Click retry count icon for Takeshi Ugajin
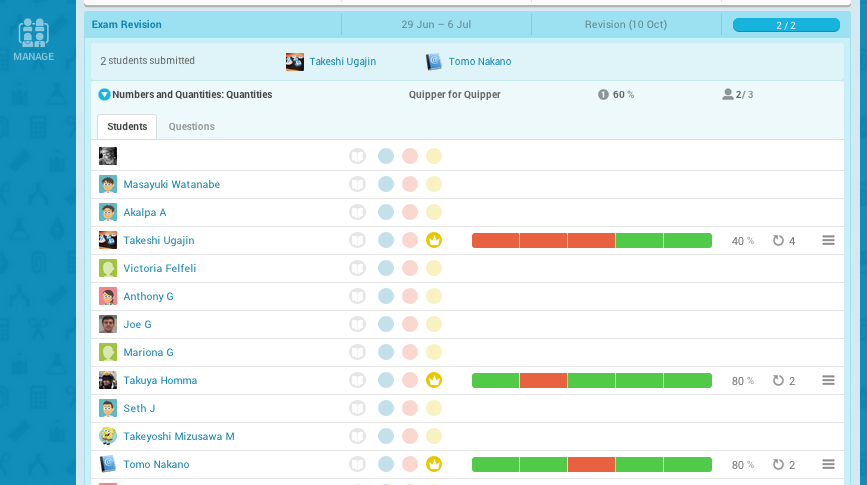Image resolution: width=867 pixels, height=485 pixels. point(778,241)
